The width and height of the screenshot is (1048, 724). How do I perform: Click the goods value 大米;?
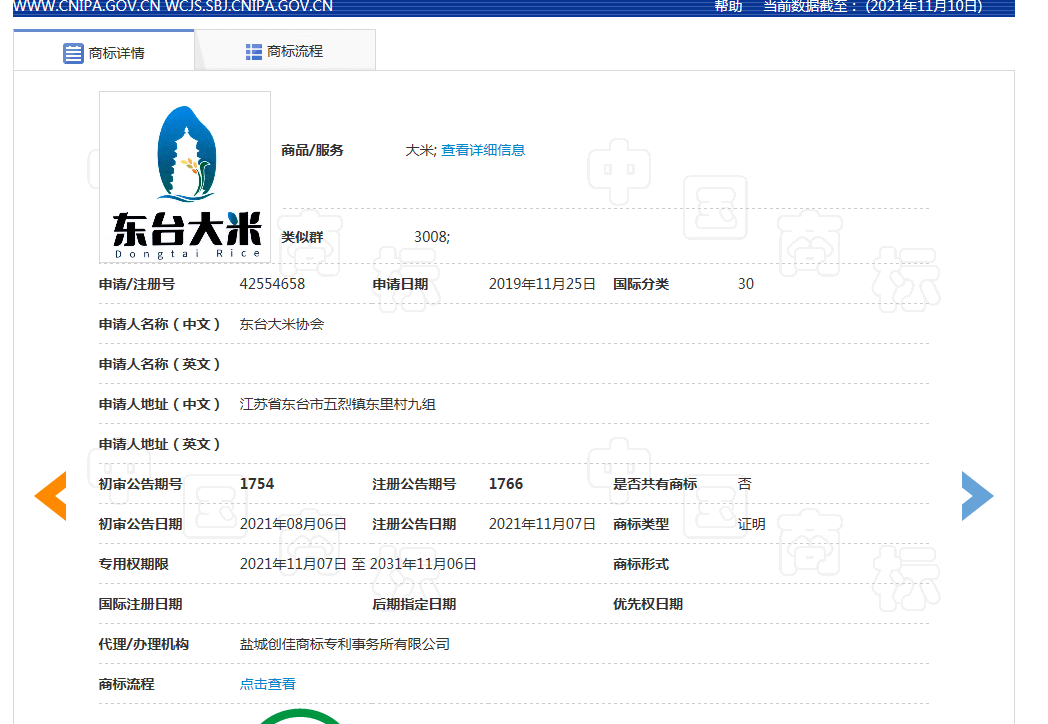pyautogui.click(x=420, y=150)
